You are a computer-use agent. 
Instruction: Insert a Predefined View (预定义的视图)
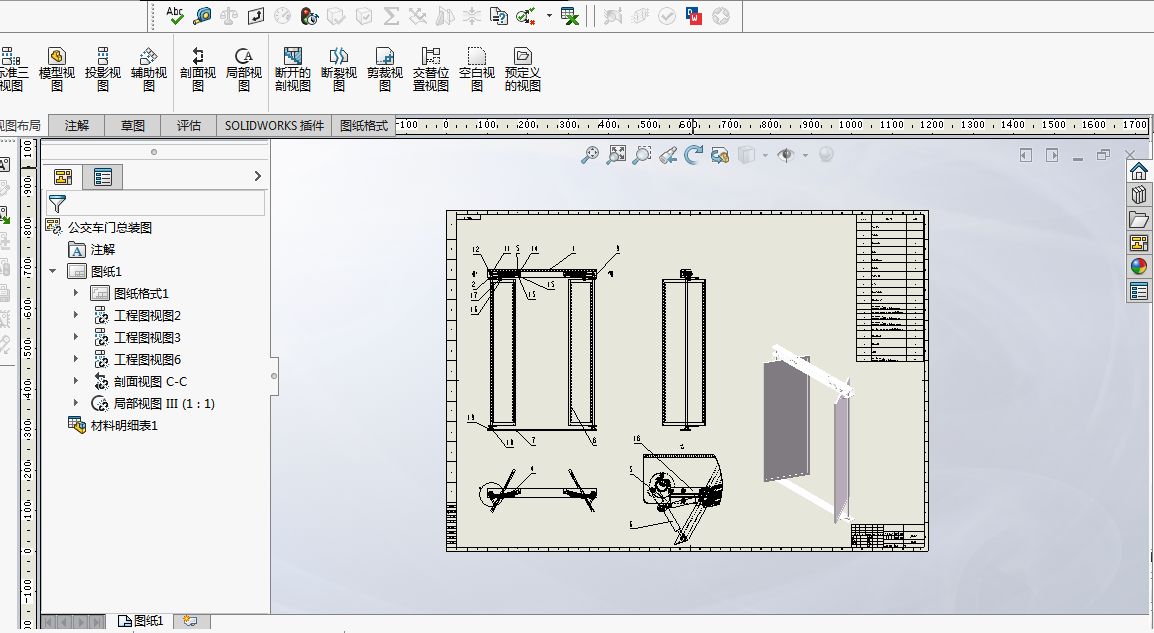click(x=523, y=69)
